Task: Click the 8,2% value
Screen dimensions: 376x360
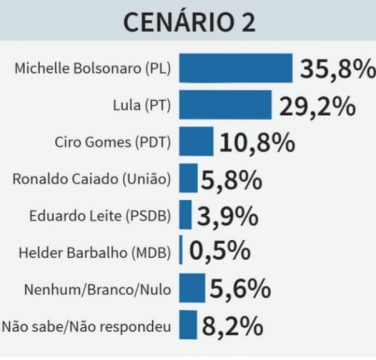Action: point(233,327)
